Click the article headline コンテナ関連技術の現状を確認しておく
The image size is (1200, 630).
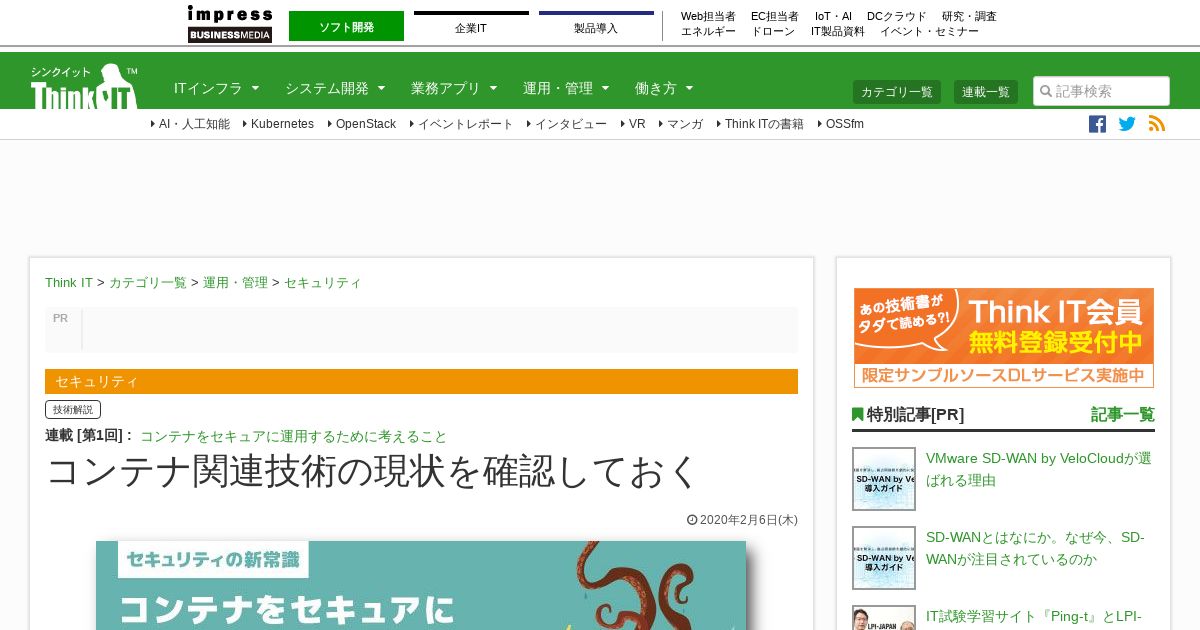click(x=373, y=471)
